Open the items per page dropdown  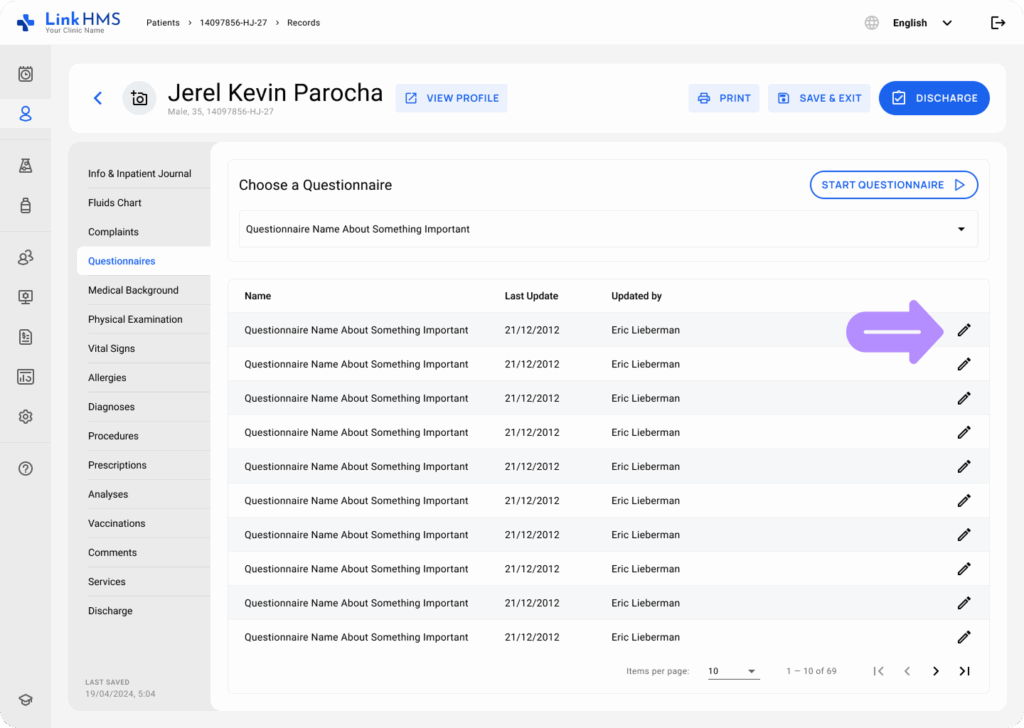coord(733,671)
